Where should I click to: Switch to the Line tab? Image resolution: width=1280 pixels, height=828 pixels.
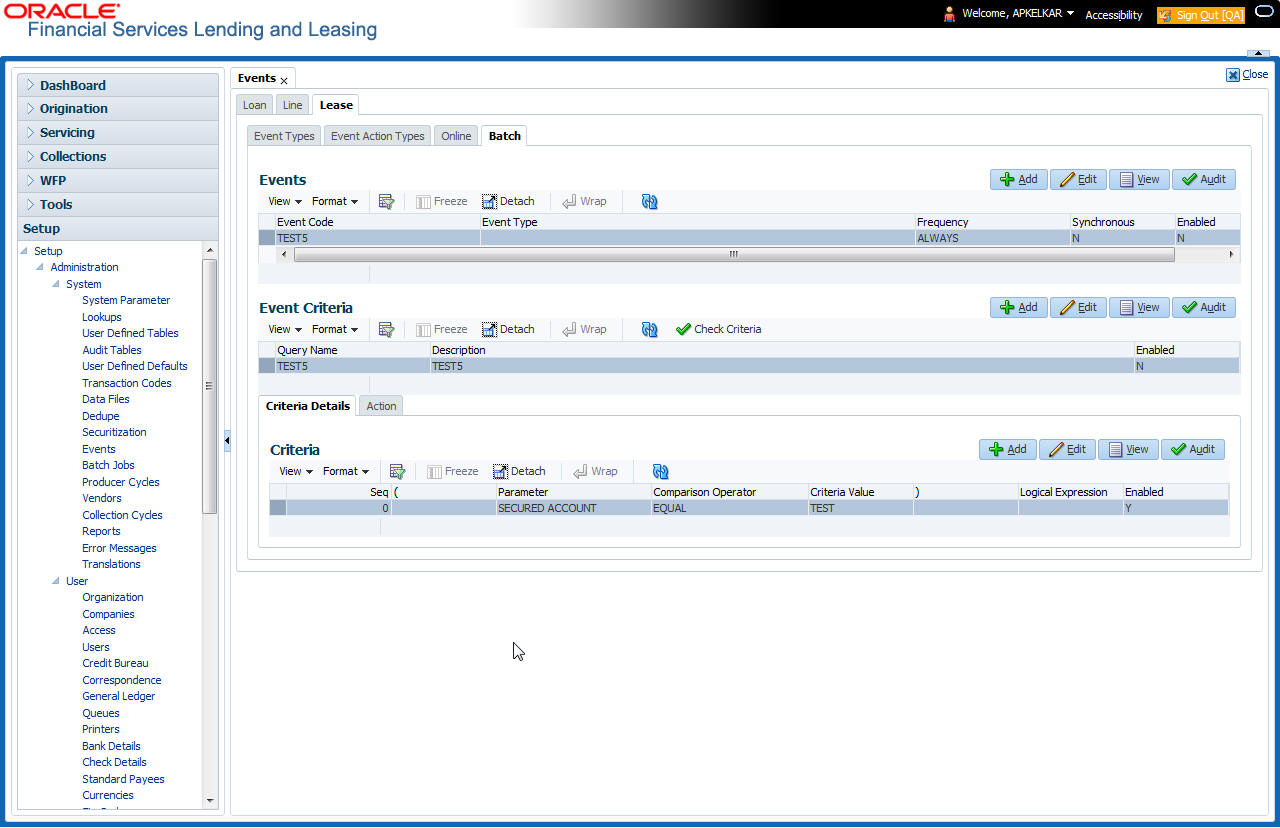point(292,105)
